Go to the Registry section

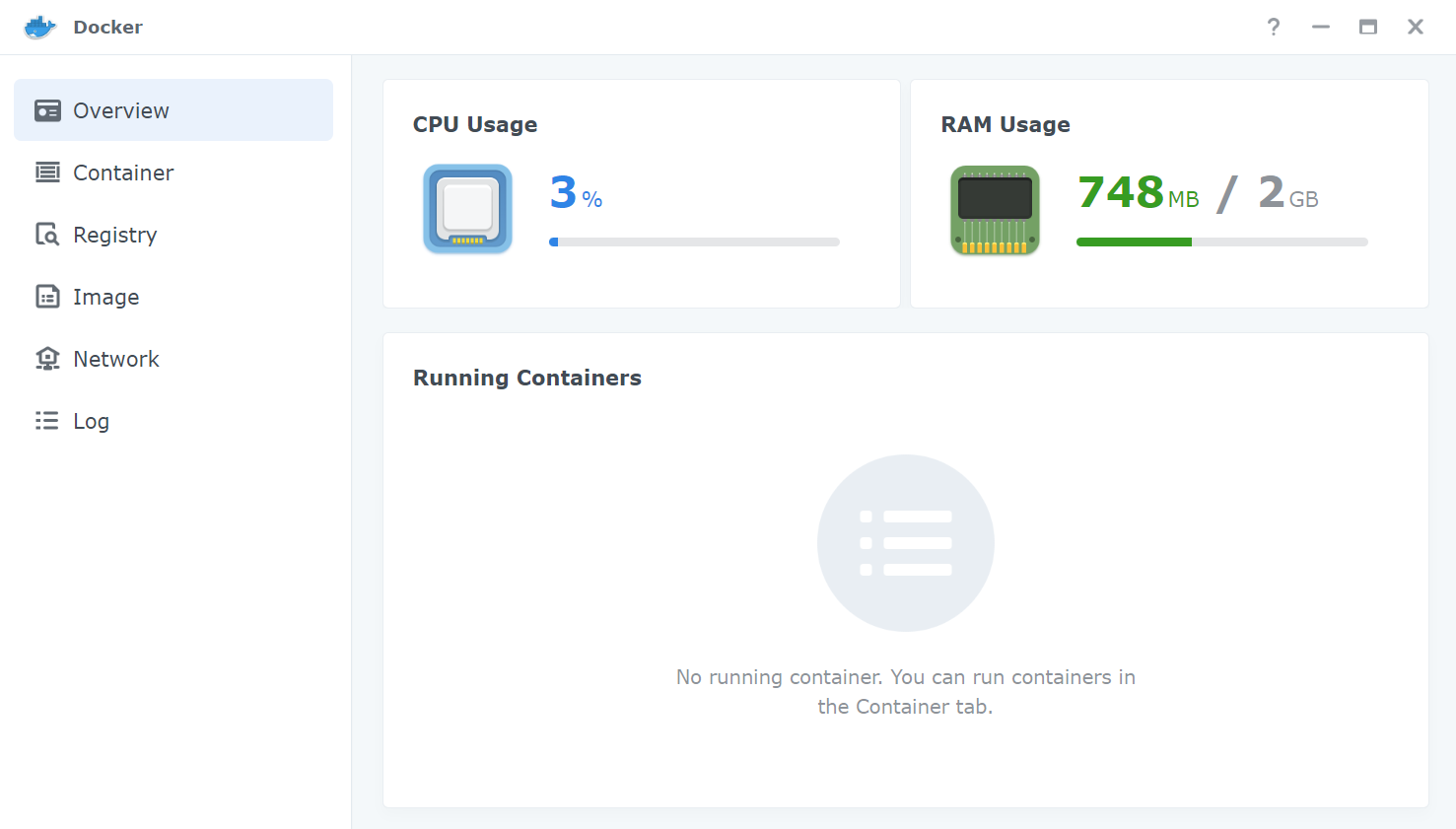pos(173,235)
